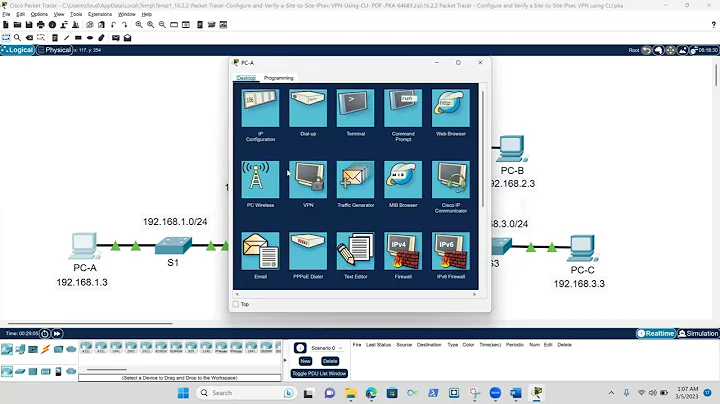This screenshot has width=720, height=404.
Task: Open the Dial-up app icon
Action: (308, 108)
